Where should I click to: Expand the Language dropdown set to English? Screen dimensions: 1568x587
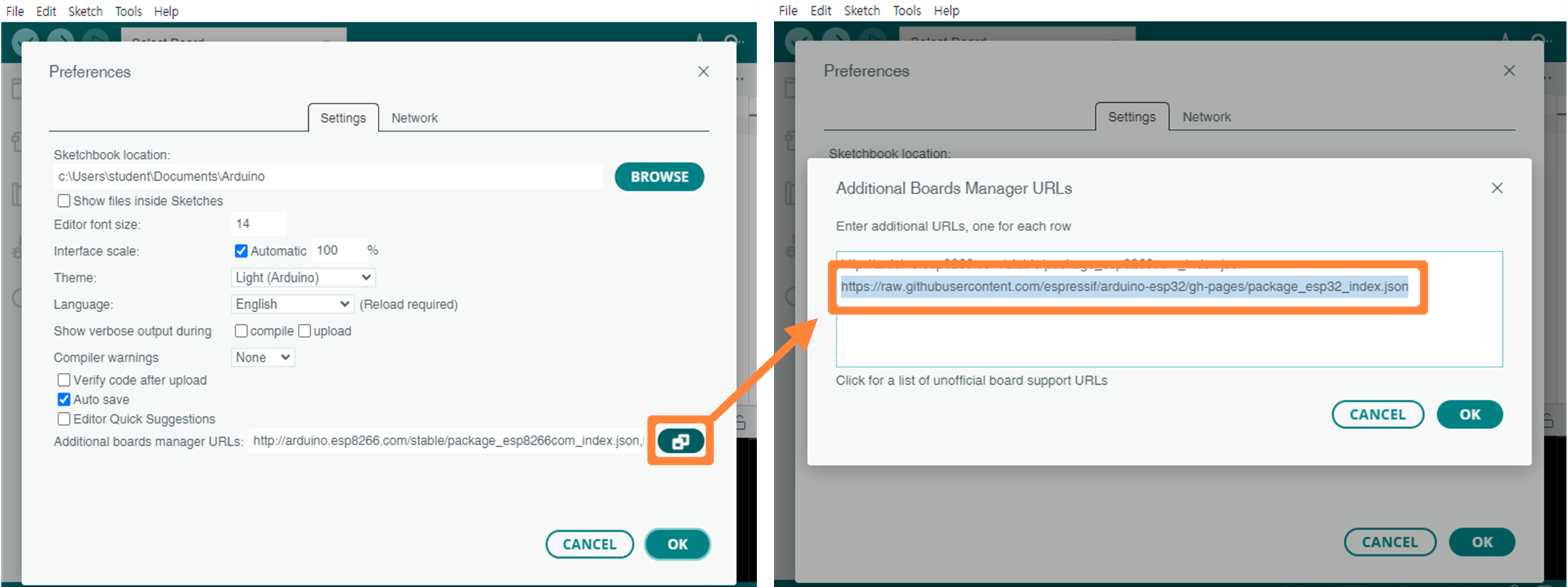pyautogui.click(x=292, y=304)
